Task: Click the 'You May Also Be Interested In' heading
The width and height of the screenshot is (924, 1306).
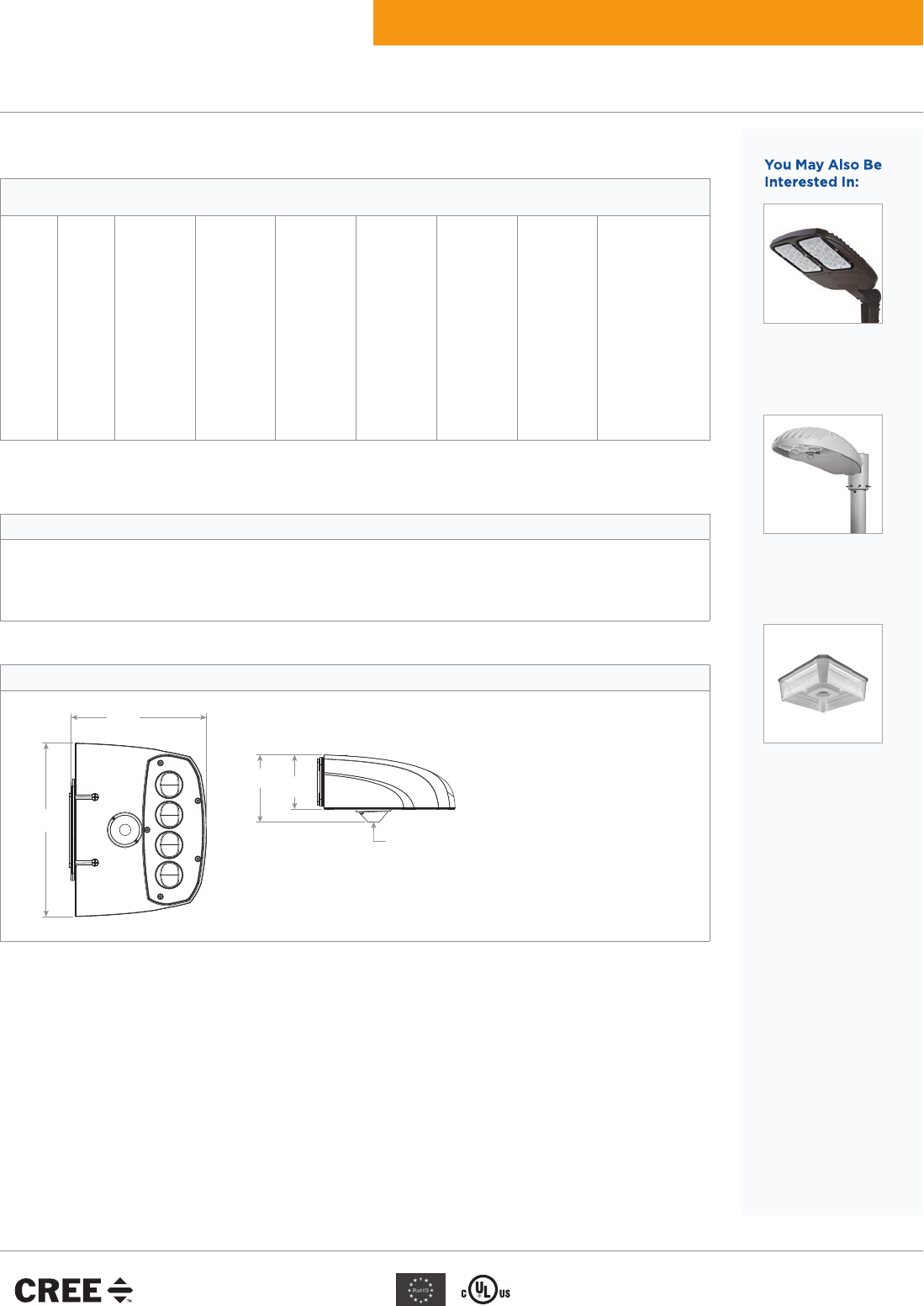Action: click(822, 173)
